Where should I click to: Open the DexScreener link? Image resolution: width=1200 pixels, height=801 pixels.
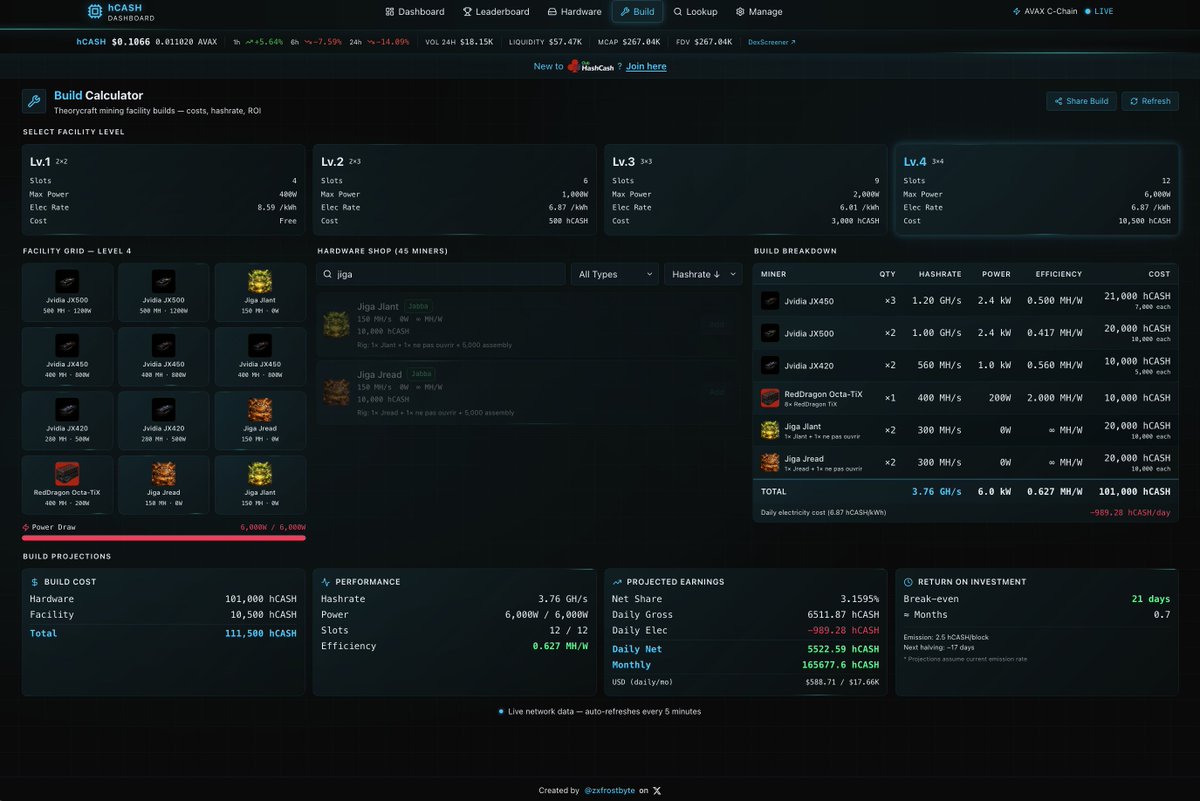pyautogui.click(x=772, y=42)
